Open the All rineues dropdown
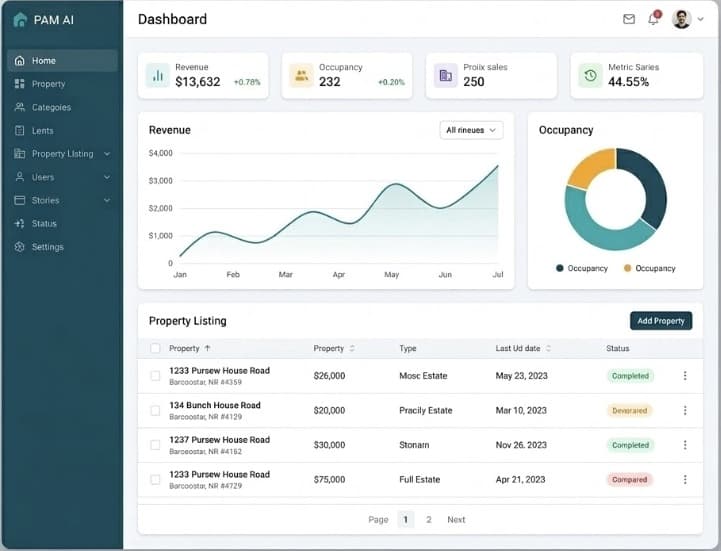 click(471, 130)
